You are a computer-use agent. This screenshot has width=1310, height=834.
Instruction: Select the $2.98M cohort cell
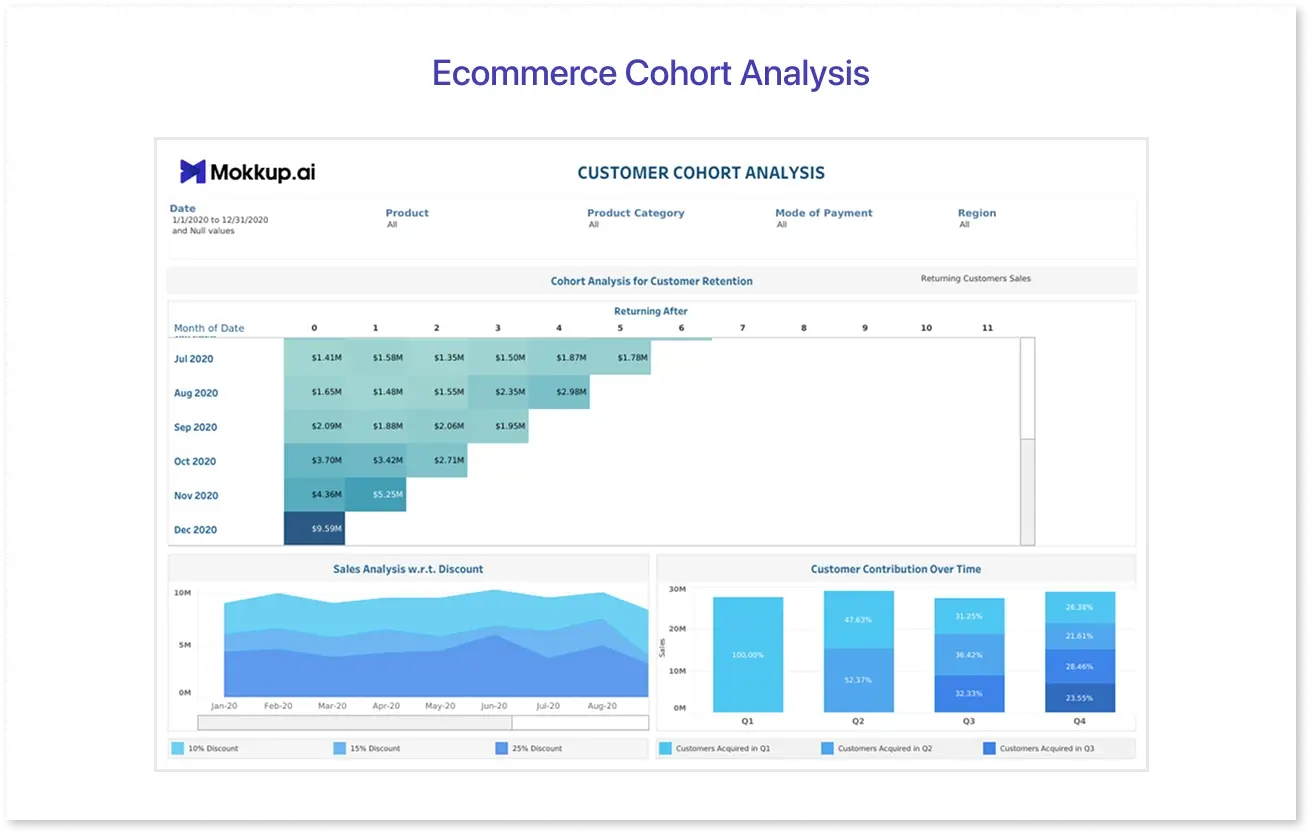pyautogui.click(x=559, y=392)
